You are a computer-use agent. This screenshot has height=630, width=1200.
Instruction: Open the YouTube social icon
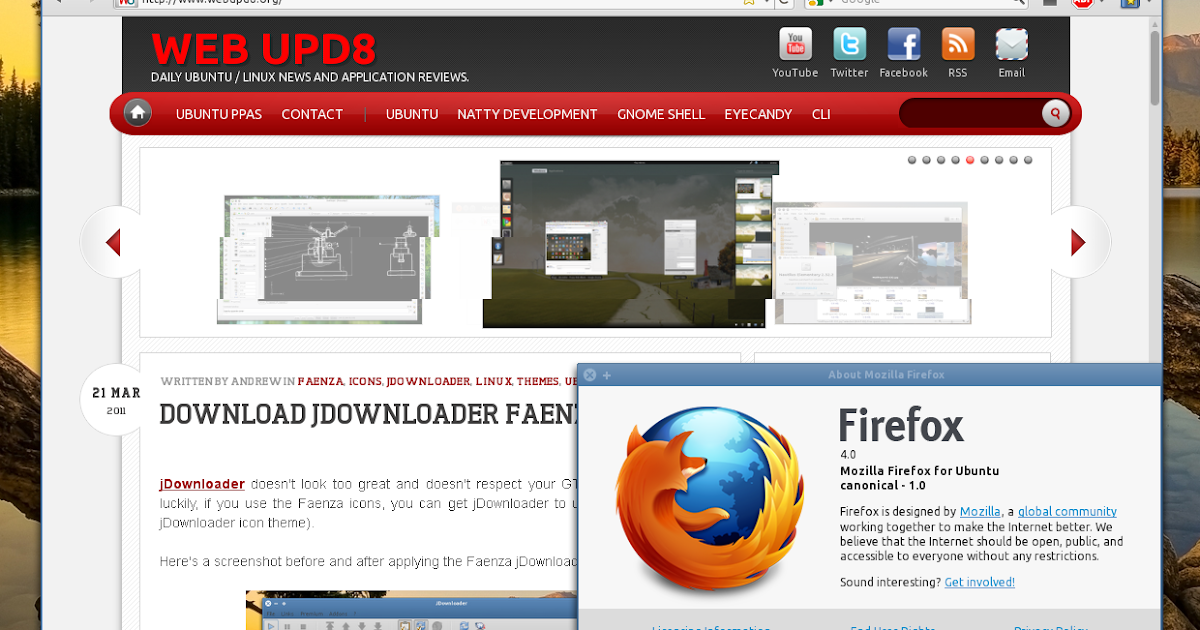[x=795, y=44]
